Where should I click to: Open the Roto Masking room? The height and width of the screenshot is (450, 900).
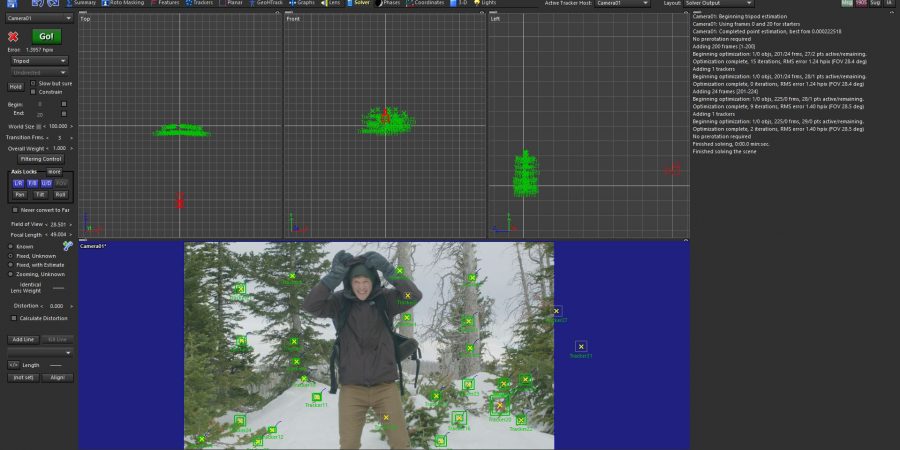[x=124, y=3]
